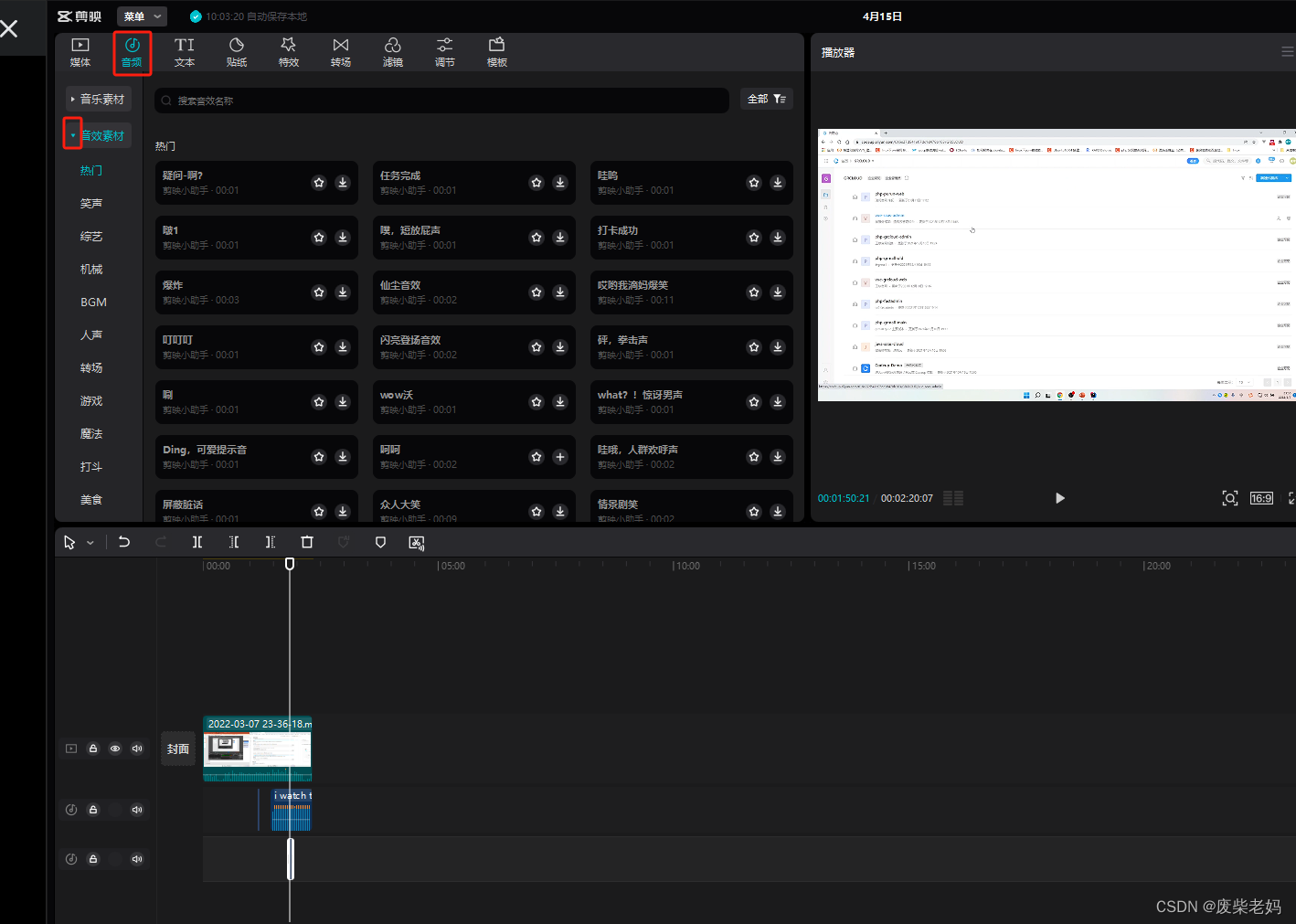Open the 贴纸 stickers tab
The height and width of the screenshot is (924, 1296).
click(237, 53)
